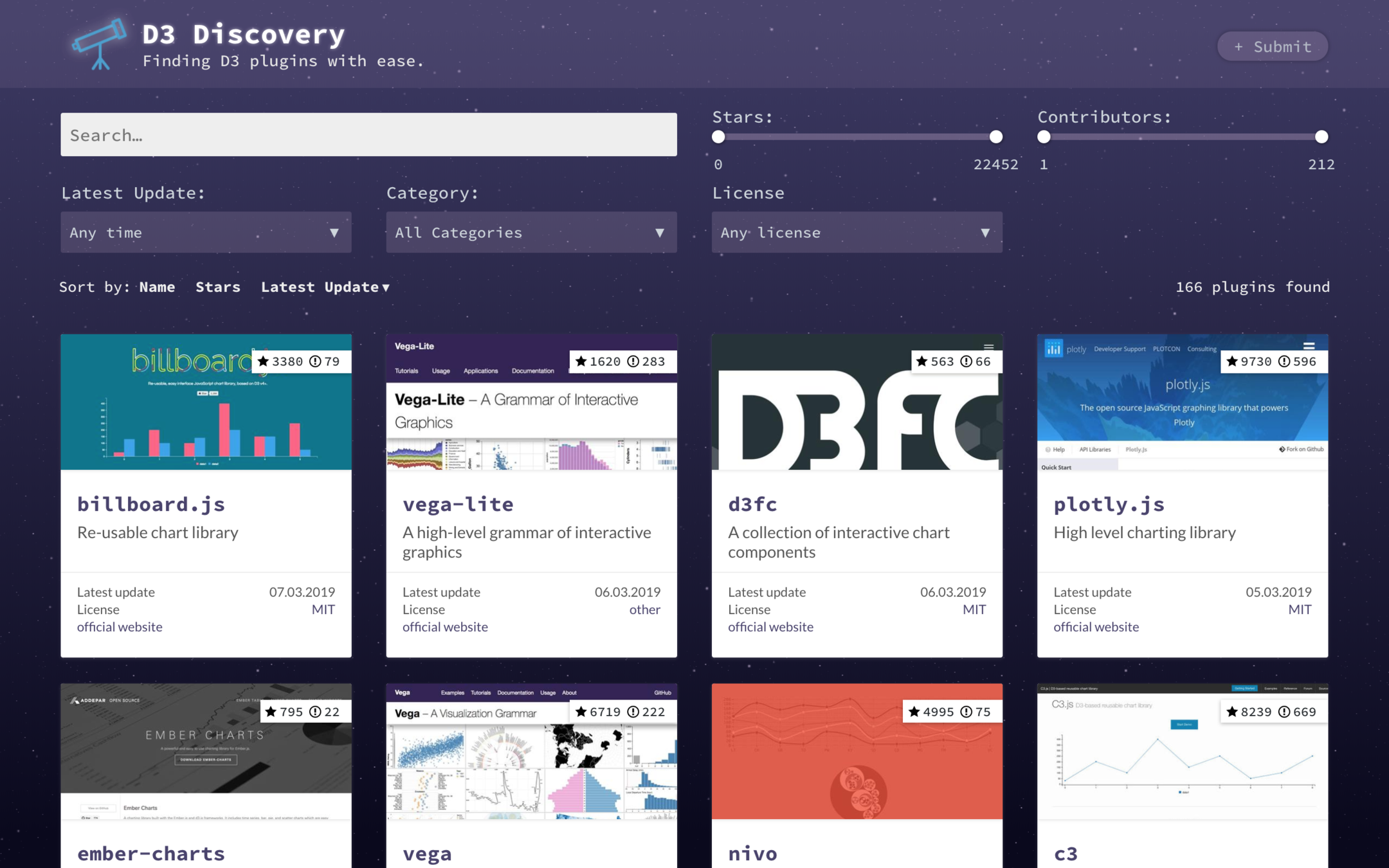This screenshot has height=868, width=1389.
Task: Open billboard.js official website link
Action: pos(120,627)
